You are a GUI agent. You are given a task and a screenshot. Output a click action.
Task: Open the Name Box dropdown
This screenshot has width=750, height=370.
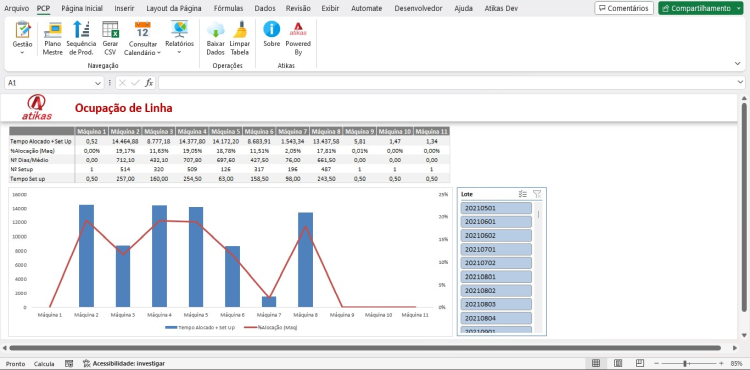(98, 83)
